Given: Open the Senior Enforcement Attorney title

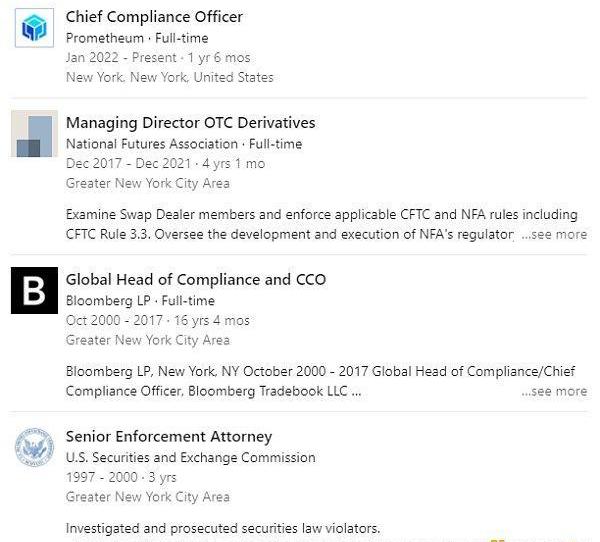Looking at the screenshot, I should pos(168,437).
